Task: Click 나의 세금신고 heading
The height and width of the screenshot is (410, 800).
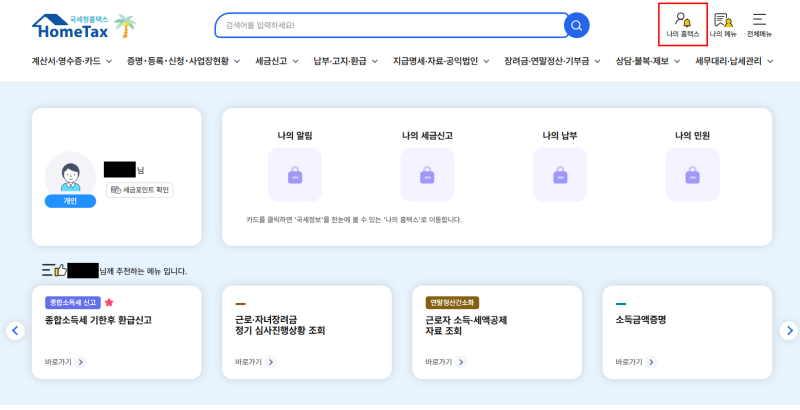Action: (427, 136)
